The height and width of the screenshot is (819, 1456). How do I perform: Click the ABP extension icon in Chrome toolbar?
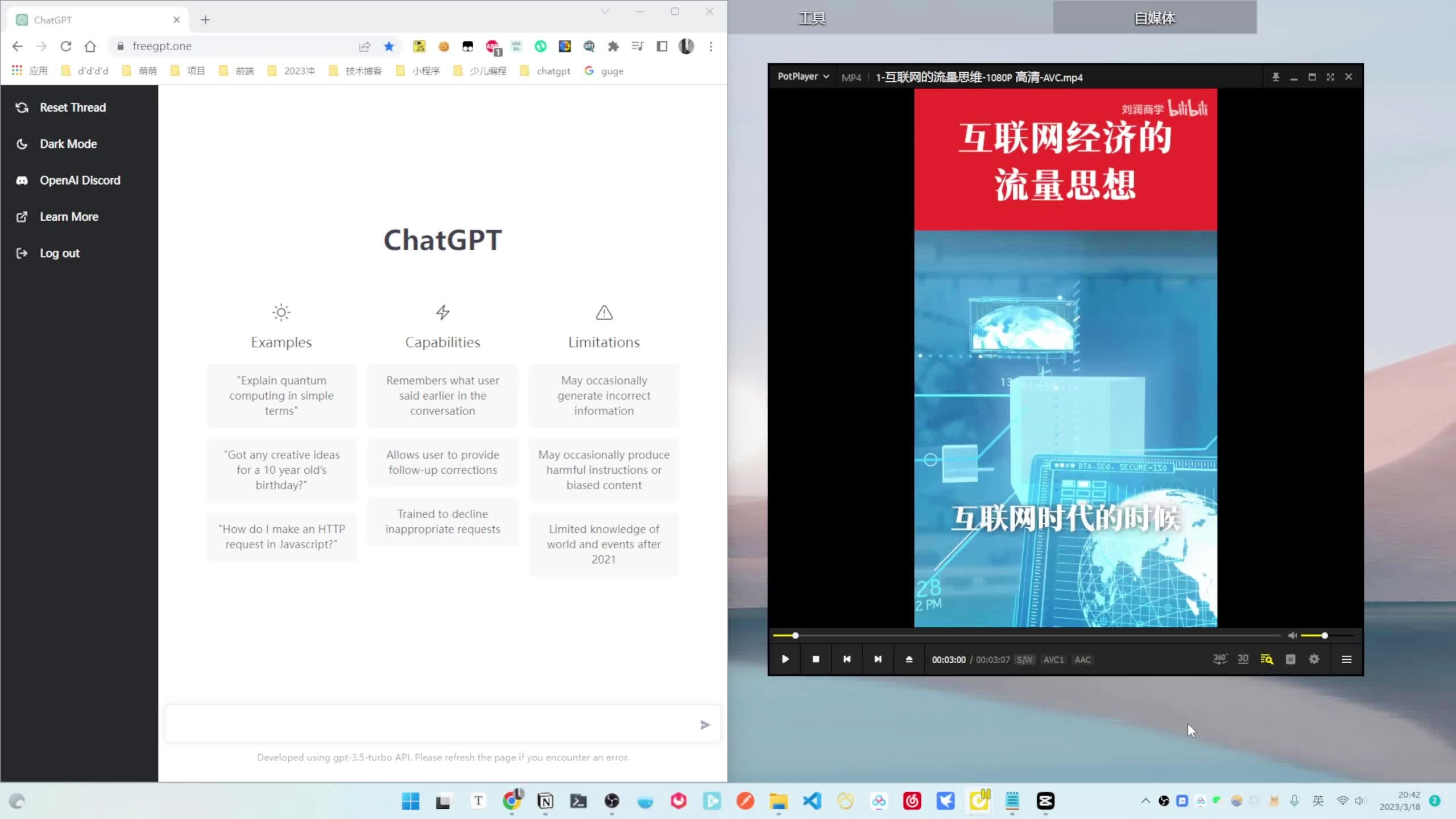point(493,47)
